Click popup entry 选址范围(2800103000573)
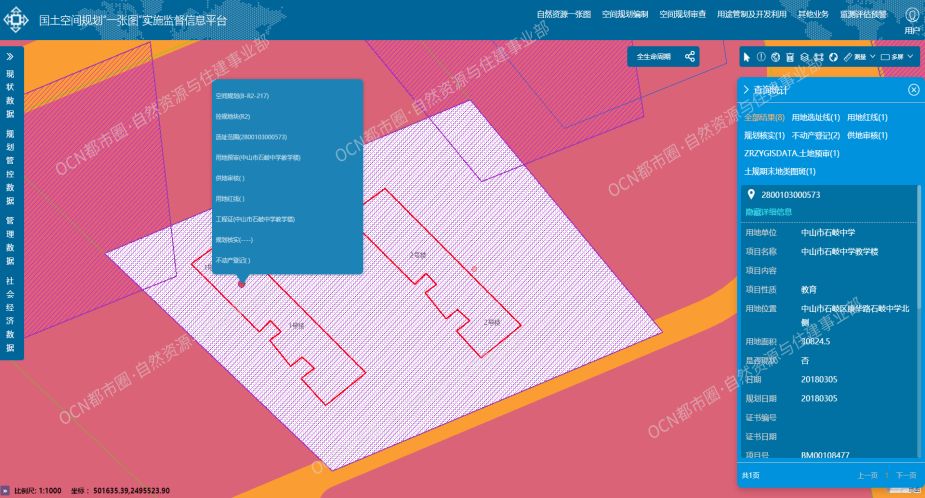Viewport: 925px width, 498px height. coord(251,137)
